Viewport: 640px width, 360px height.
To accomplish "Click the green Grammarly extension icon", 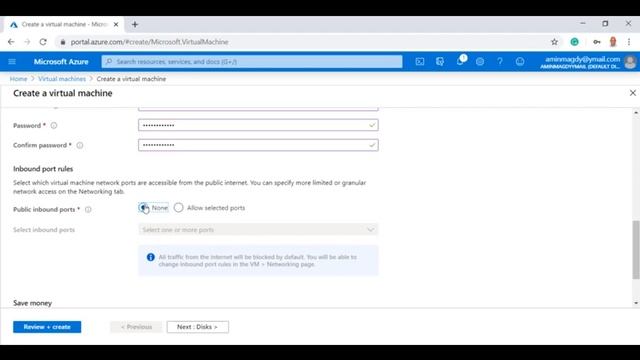I will click(574, 42).
